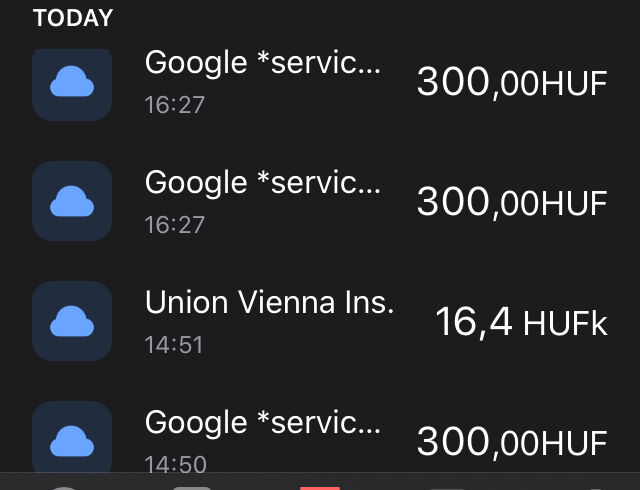The image size is (640, 490).
Task: Tap the TODAY section header
Action: (x=73, y=18)
